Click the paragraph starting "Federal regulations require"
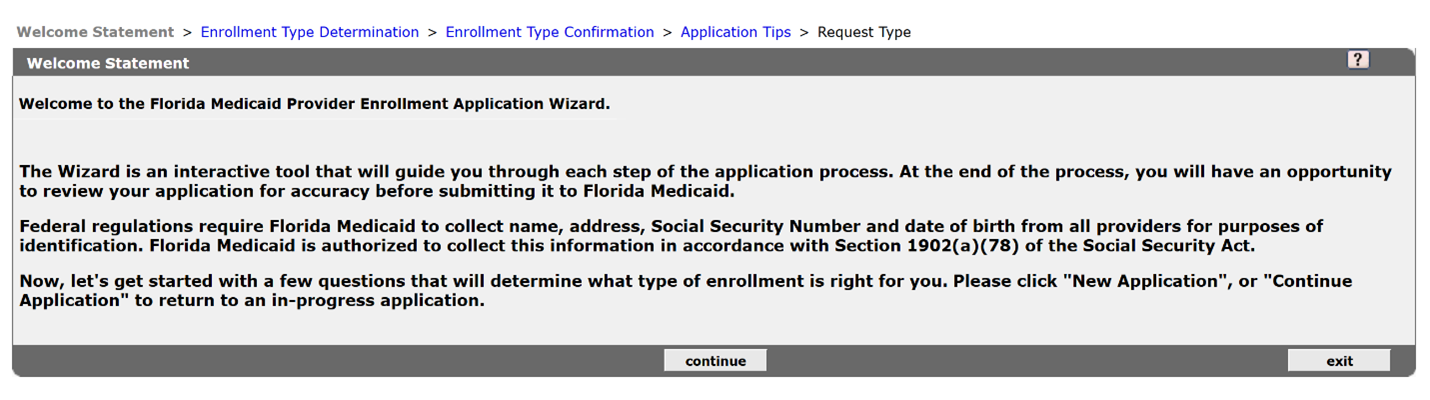Screen dimensions: 1430x400 pyautogui.click(x=670, y=236)
